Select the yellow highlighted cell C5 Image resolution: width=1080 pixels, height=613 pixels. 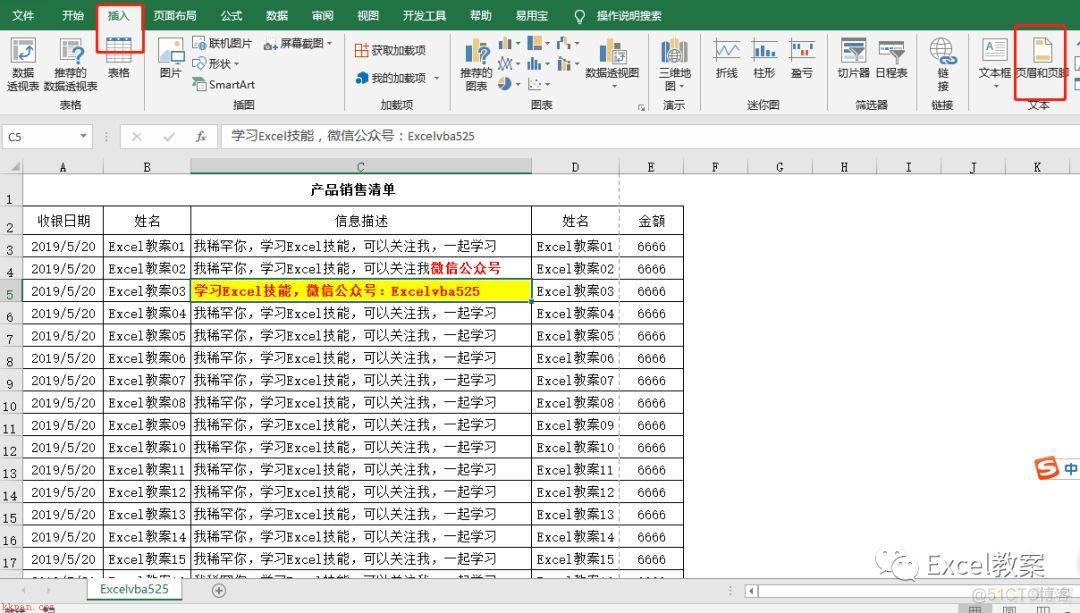click(x=361, y=291)
